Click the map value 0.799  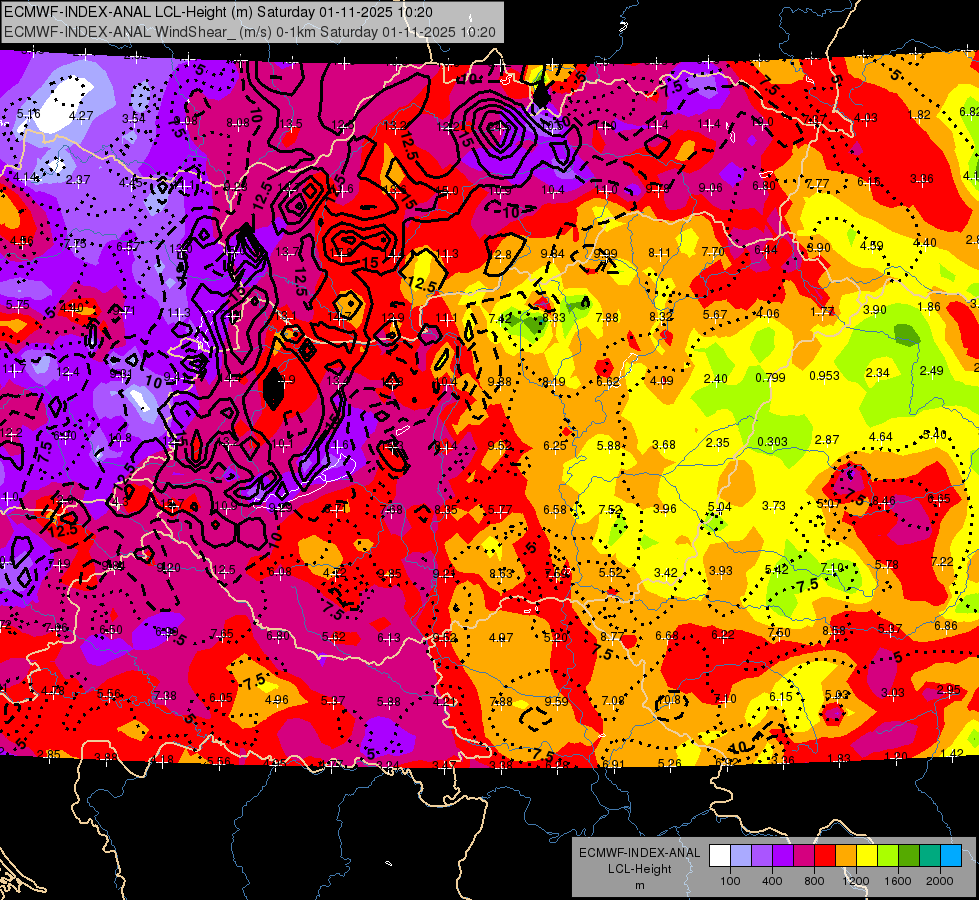pyautogui.click(x=770, y=377)
